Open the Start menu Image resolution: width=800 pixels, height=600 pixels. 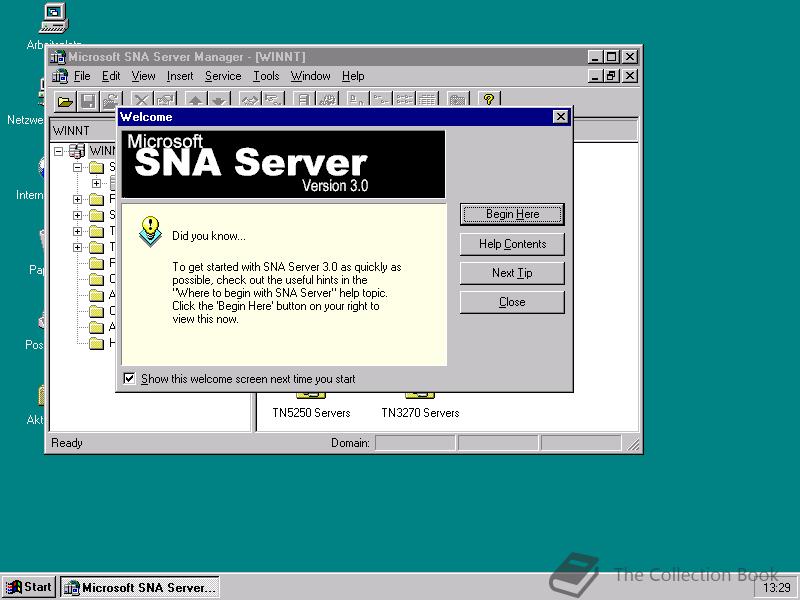pyautogui.click(x=29, y=587)
